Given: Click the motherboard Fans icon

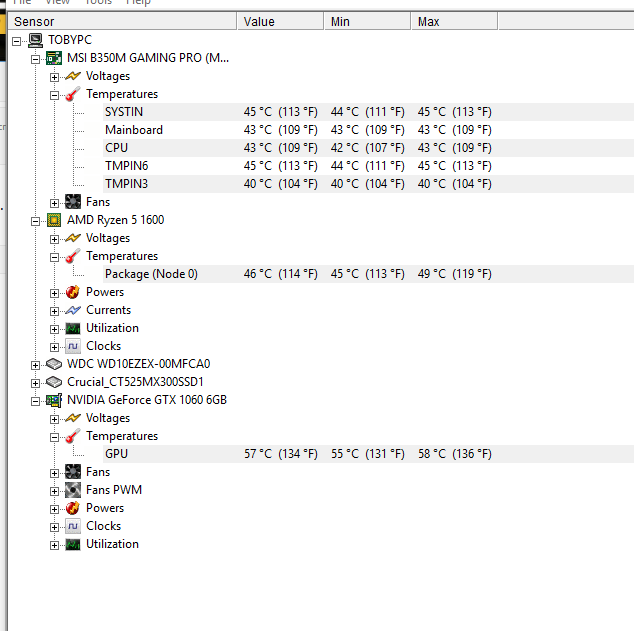Looking at the screenshot, I should coord(73,202).
